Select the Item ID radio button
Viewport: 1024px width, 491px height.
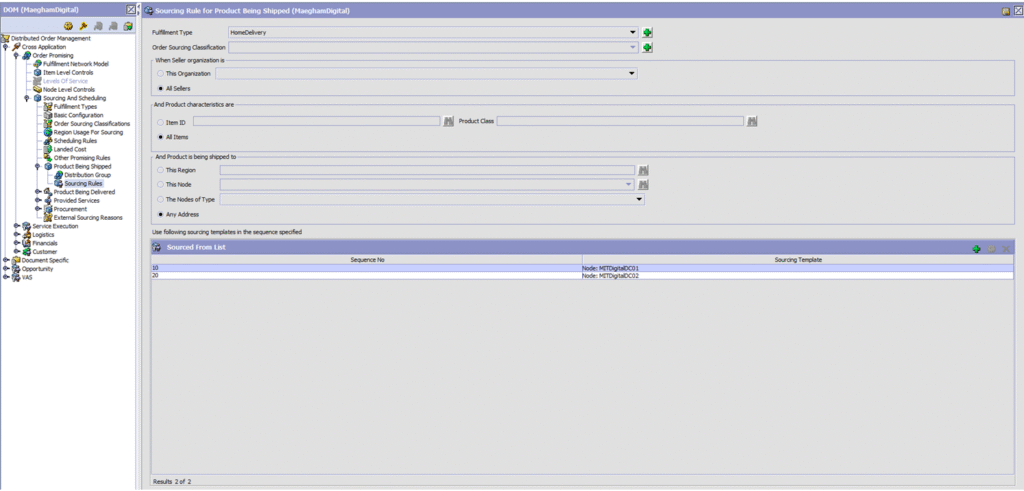[161, 122]
